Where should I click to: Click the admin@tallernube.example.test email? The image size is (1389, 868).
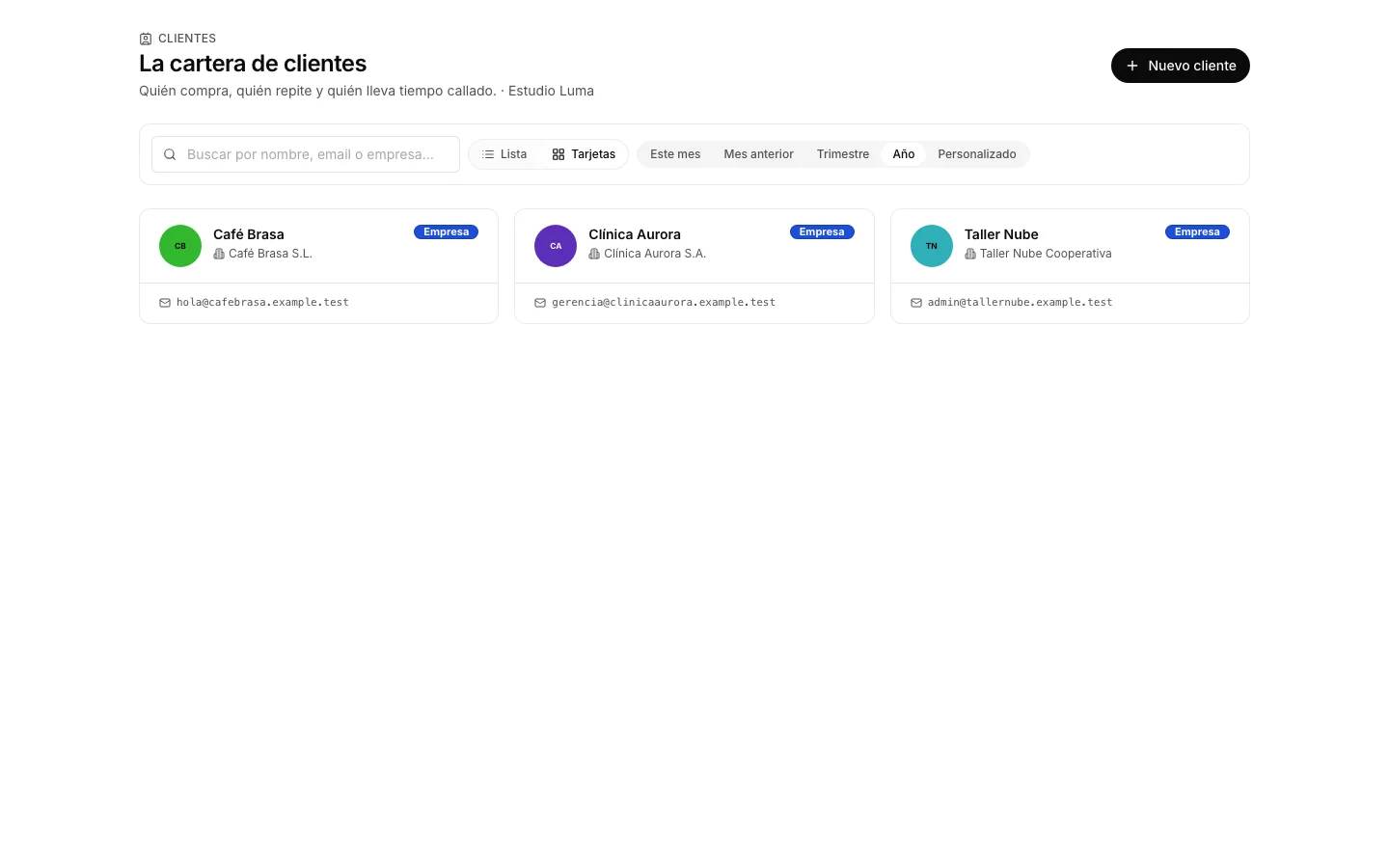pyautogui.click(x=1020, y=303)
